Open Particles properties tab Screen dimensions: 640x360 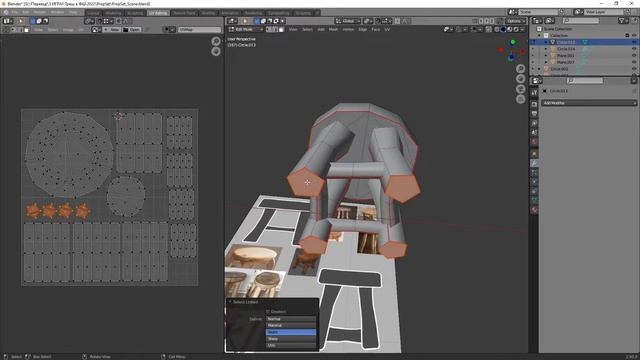click(x=534, y=172)
